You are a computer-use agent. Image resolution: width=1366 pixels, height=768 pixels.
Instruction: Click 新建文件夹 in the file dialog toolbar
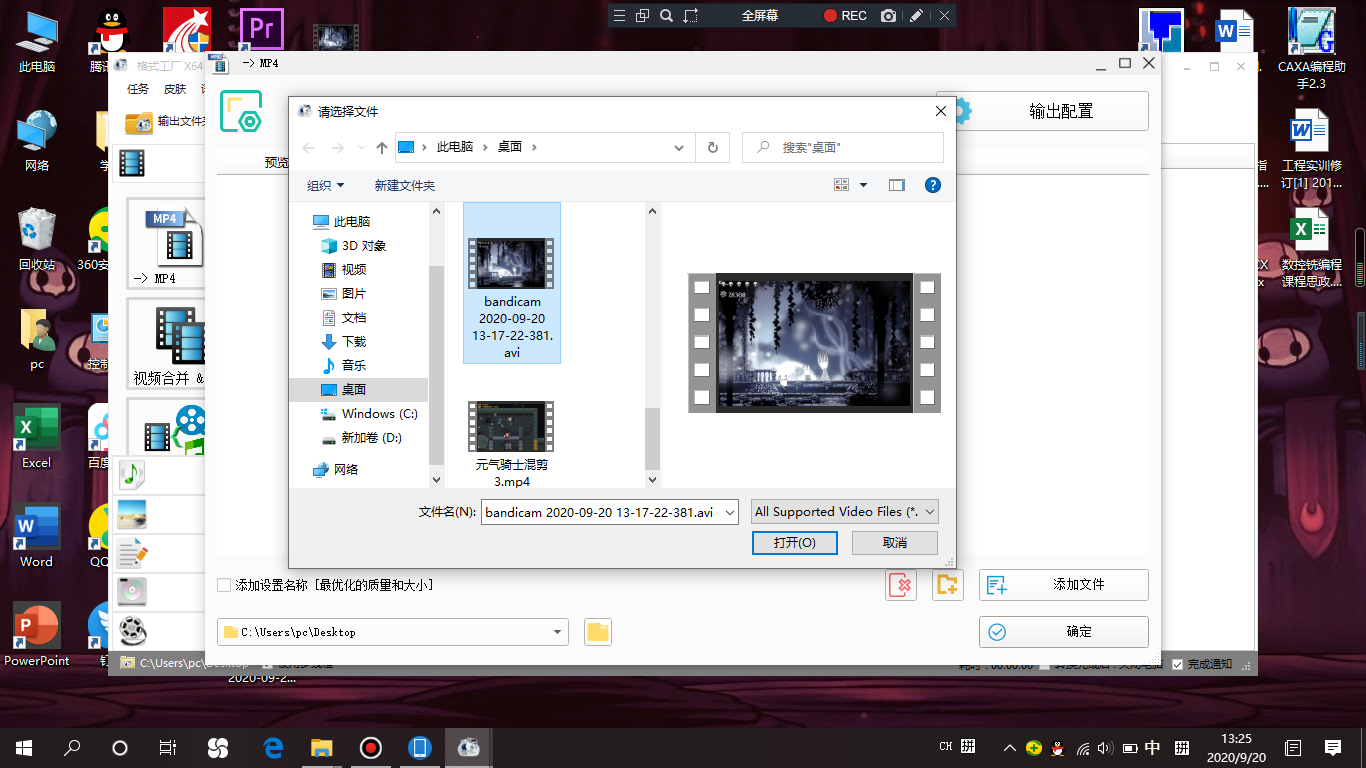click(405, 185)
